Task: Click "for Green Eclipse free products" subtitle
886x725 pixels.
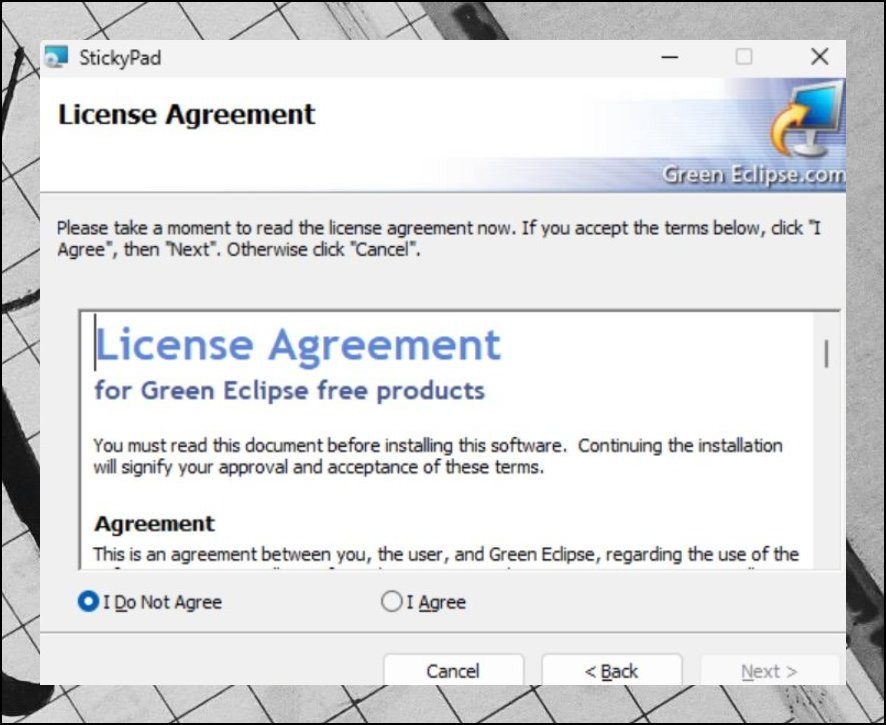Action: pos(289,390)
